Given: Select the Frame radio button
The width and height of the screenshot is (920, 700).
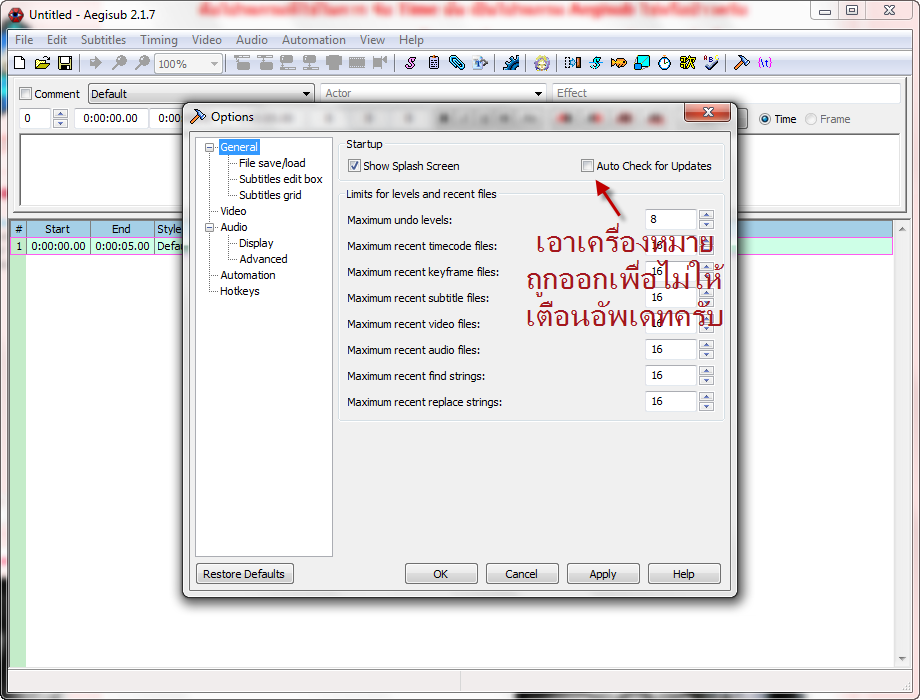Looking at the screenshot, I should pos(811,119).
